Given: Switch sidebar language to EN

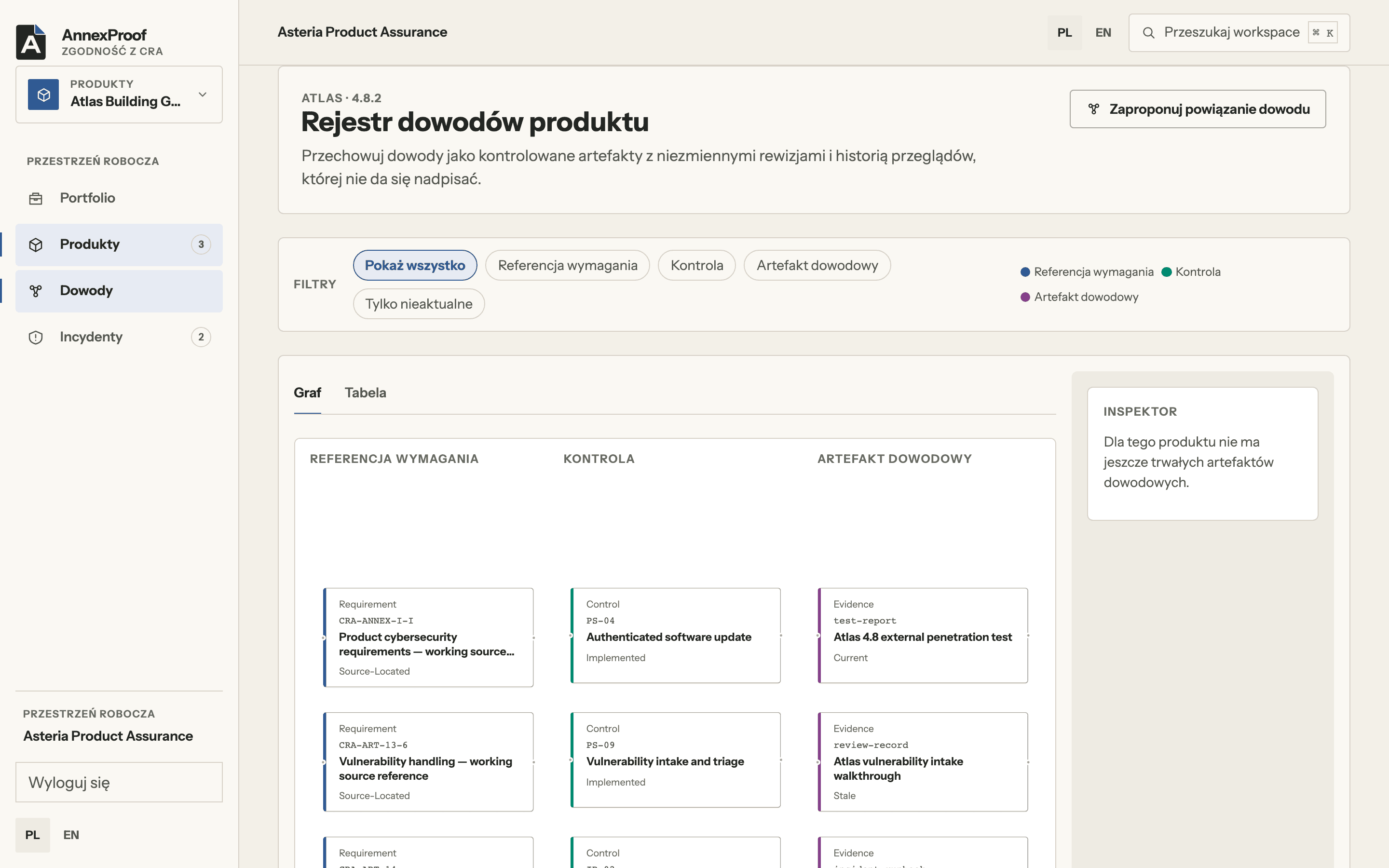Looking at the screenshot, I should tap(71, 835).
